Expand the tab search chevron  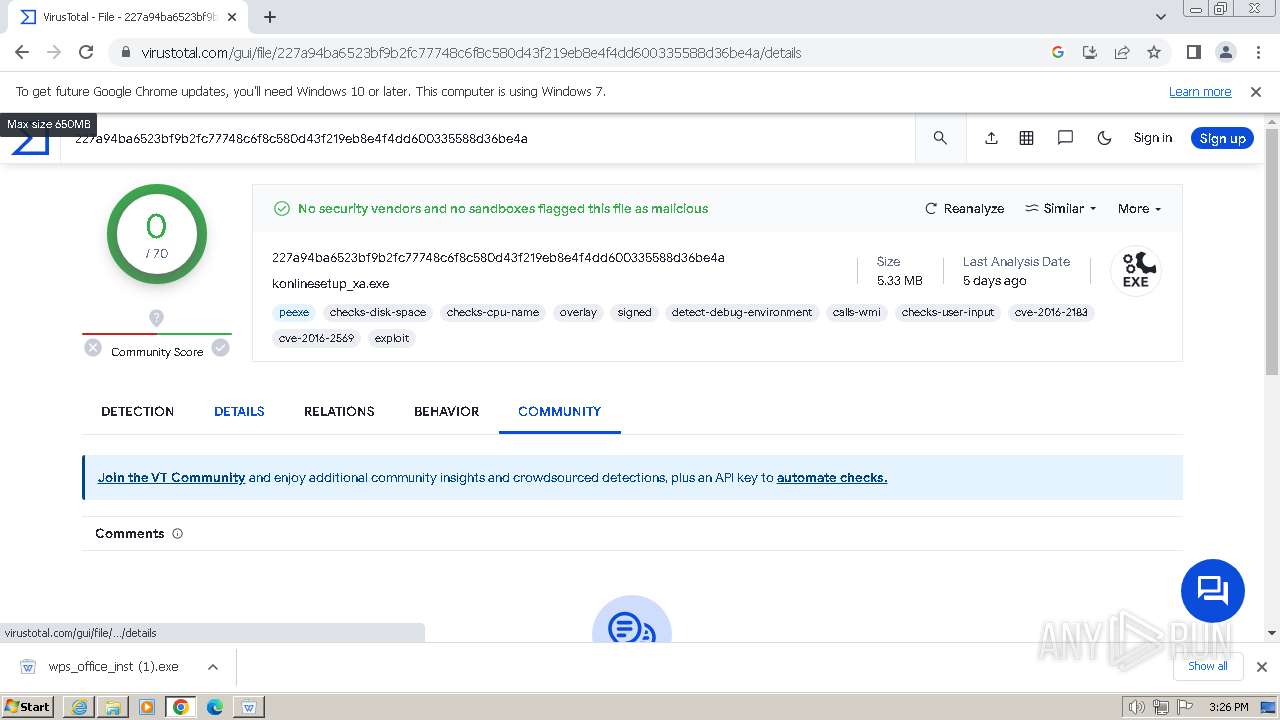[1161, 17]
